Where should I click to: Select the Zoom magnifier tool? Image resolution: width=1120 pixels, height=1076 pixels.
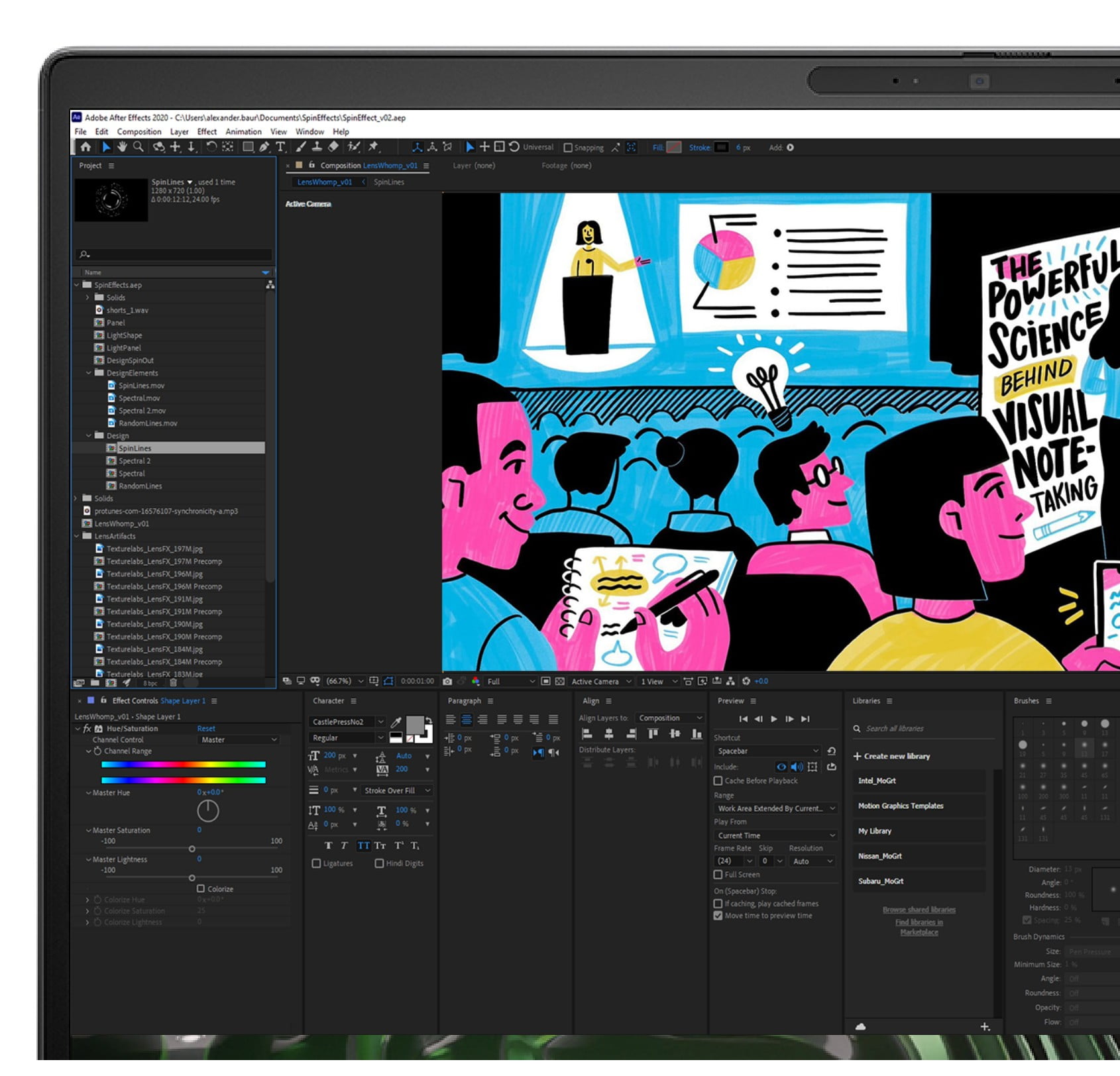[138, 147]
